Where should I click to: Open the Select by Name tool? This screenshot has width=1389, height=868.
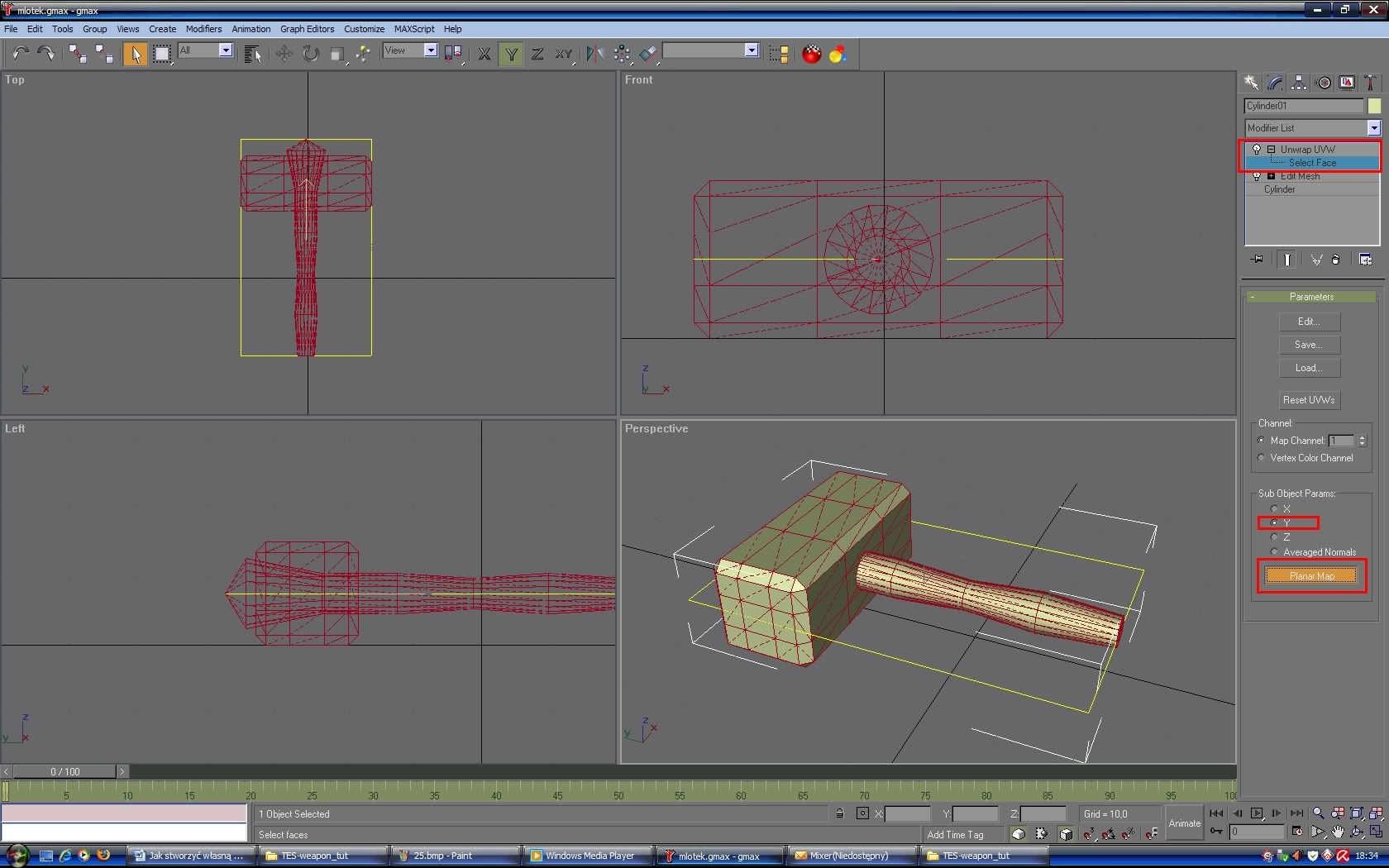253,54
